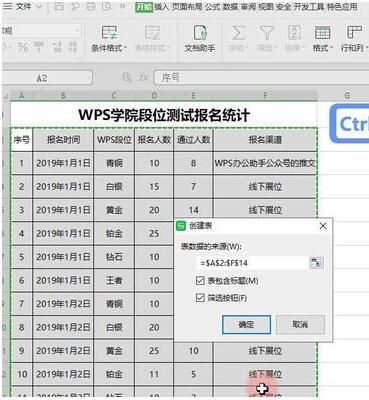Open the name box A2 dropdown
The height and width of the screenshot is (400, 369).
click(x=89, y=78)
